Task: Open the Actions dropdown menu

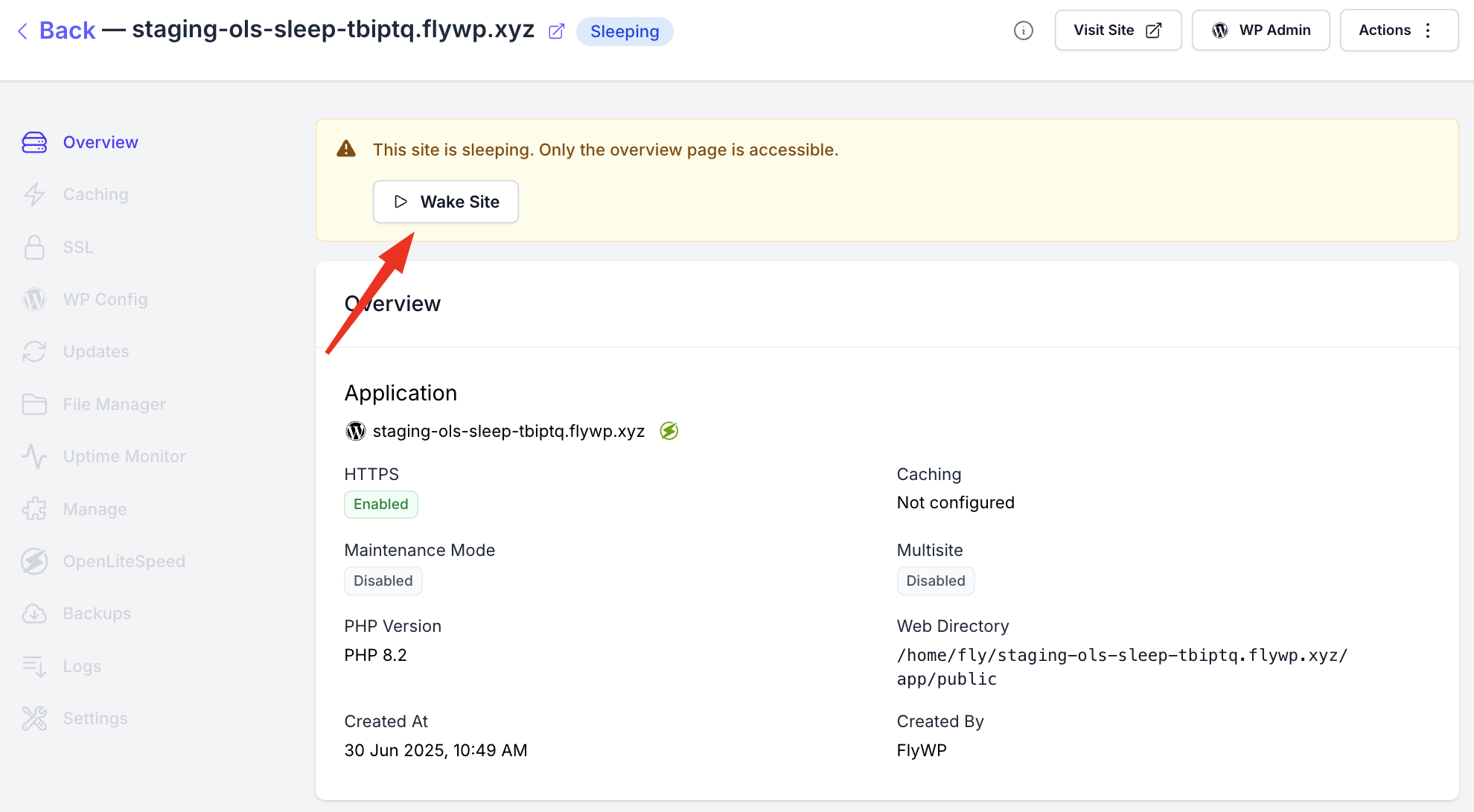Action: tap(1399, 31)
